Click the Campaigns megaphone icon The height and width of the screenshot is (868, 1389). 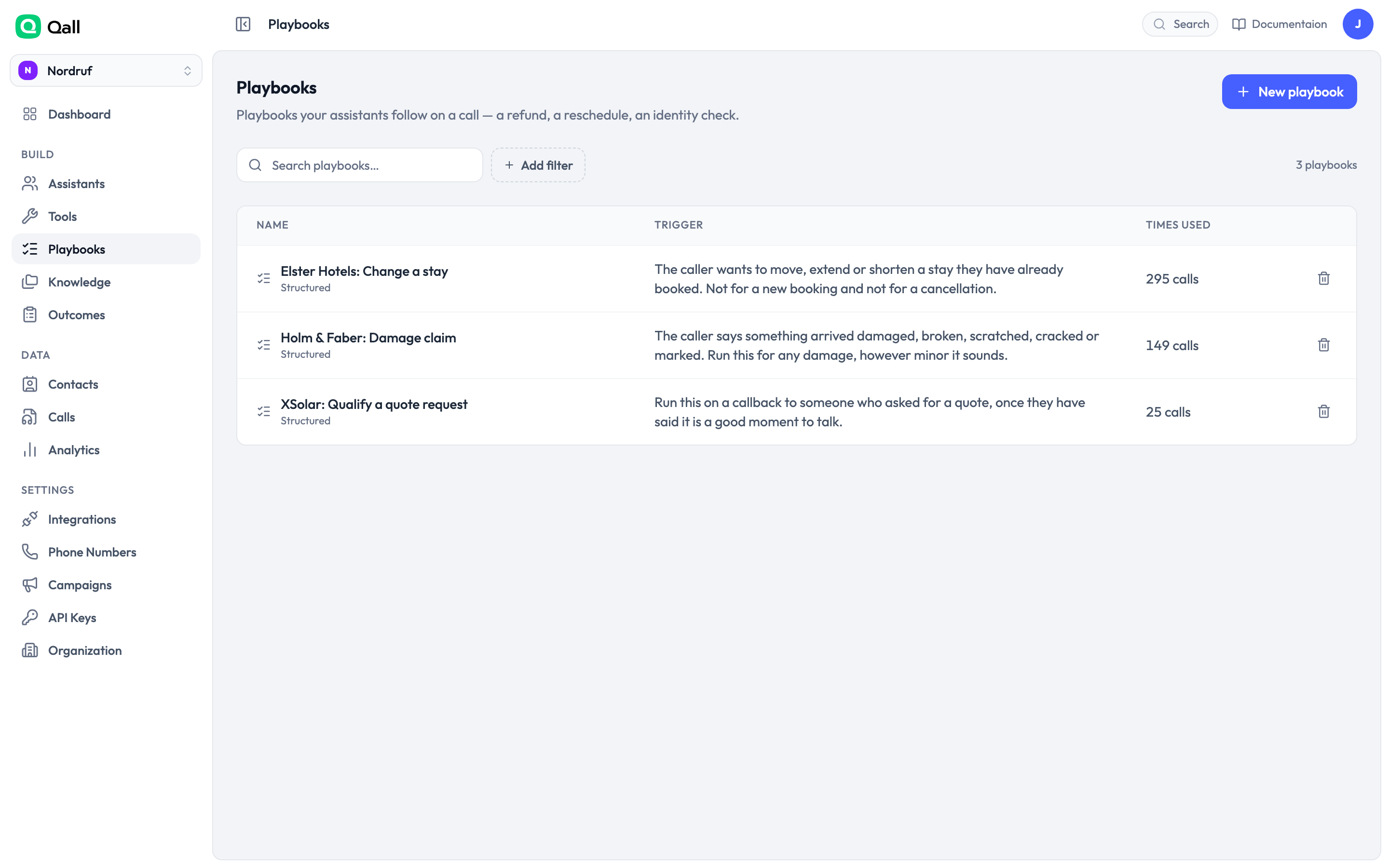(30, 584)
